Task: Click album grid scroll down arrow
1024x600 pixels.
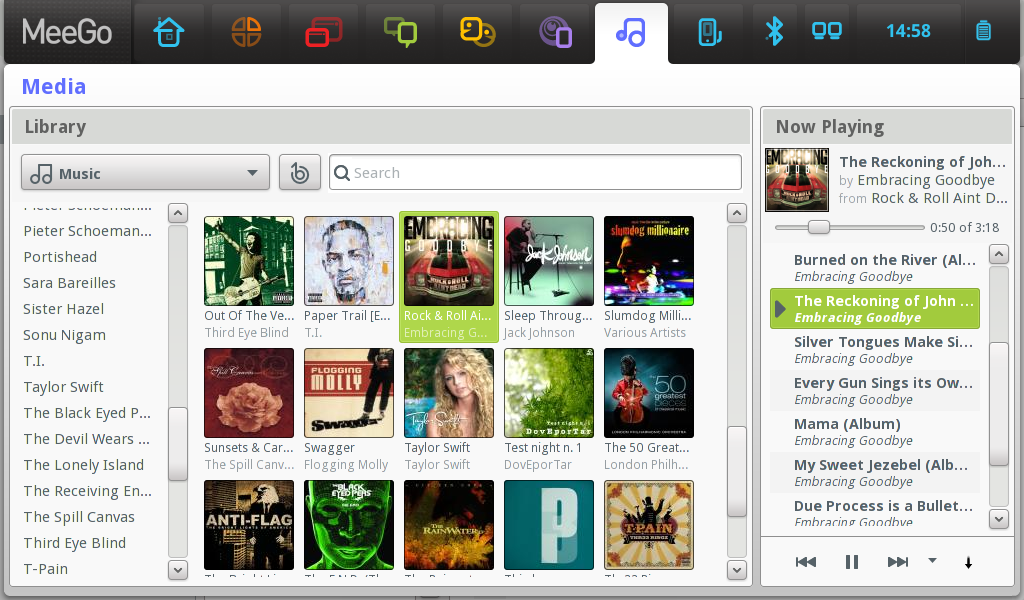Action: click(737, 570)
